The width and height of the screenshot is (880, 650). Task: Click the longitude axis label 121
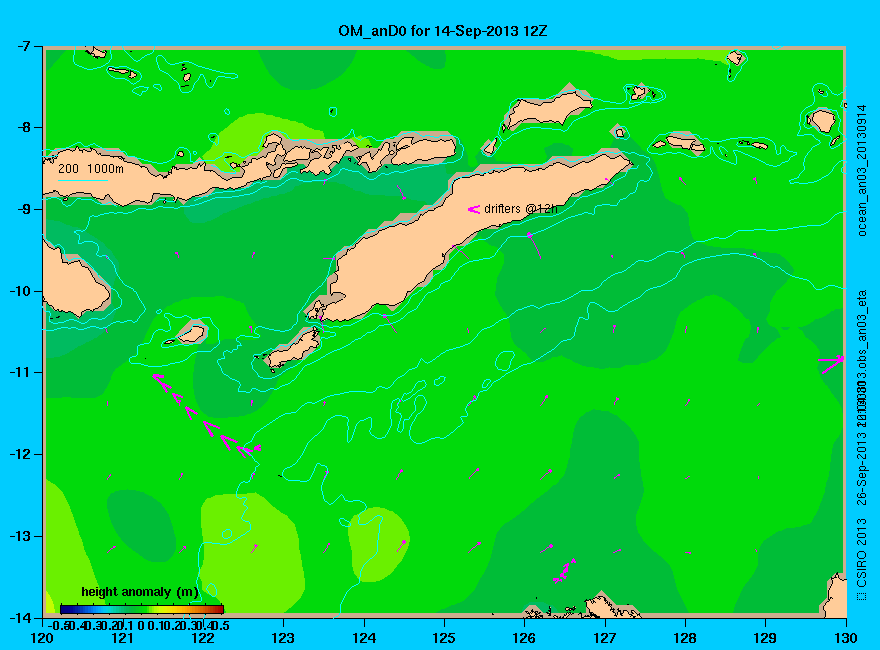click(122, 638)
